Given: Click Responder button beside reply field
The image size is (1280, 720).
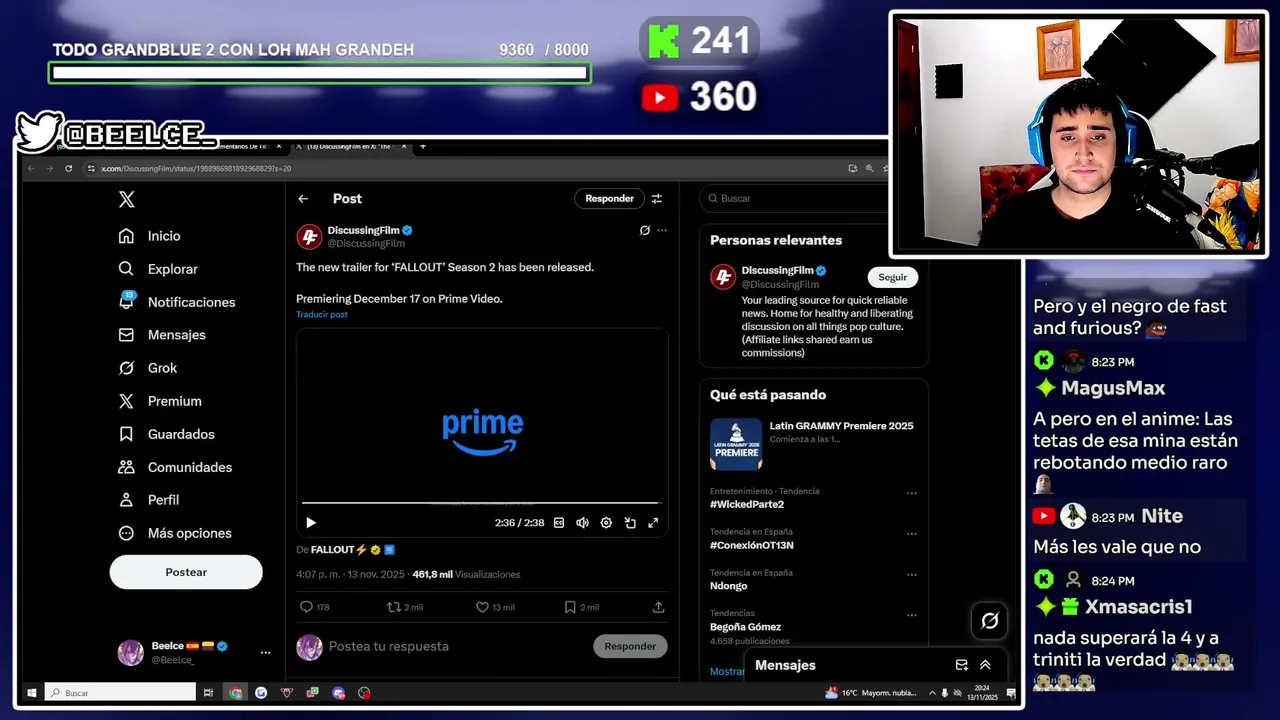Looking at the screenshot, I should coord(630,646).
